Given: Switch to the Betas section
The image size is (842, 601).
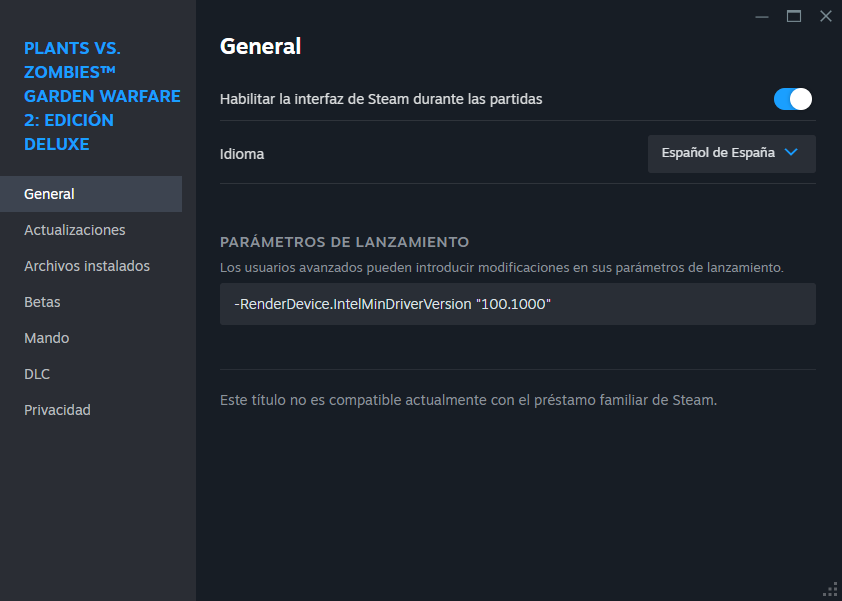Looking at the screenshot, I should click(x=91, y=302).
